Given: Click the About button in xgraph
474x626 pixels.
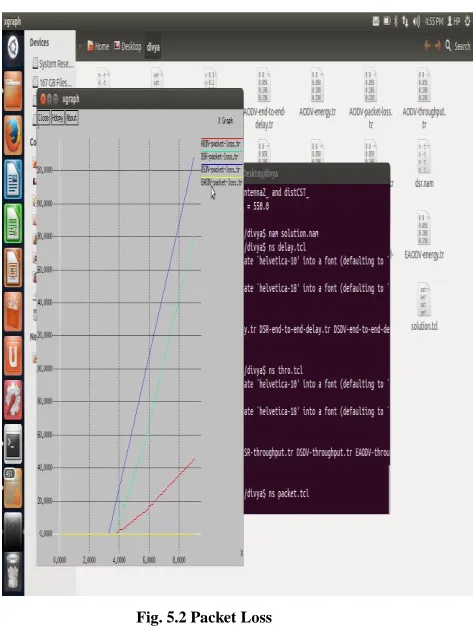Looking at the screenshot, I should pos(71,118).
